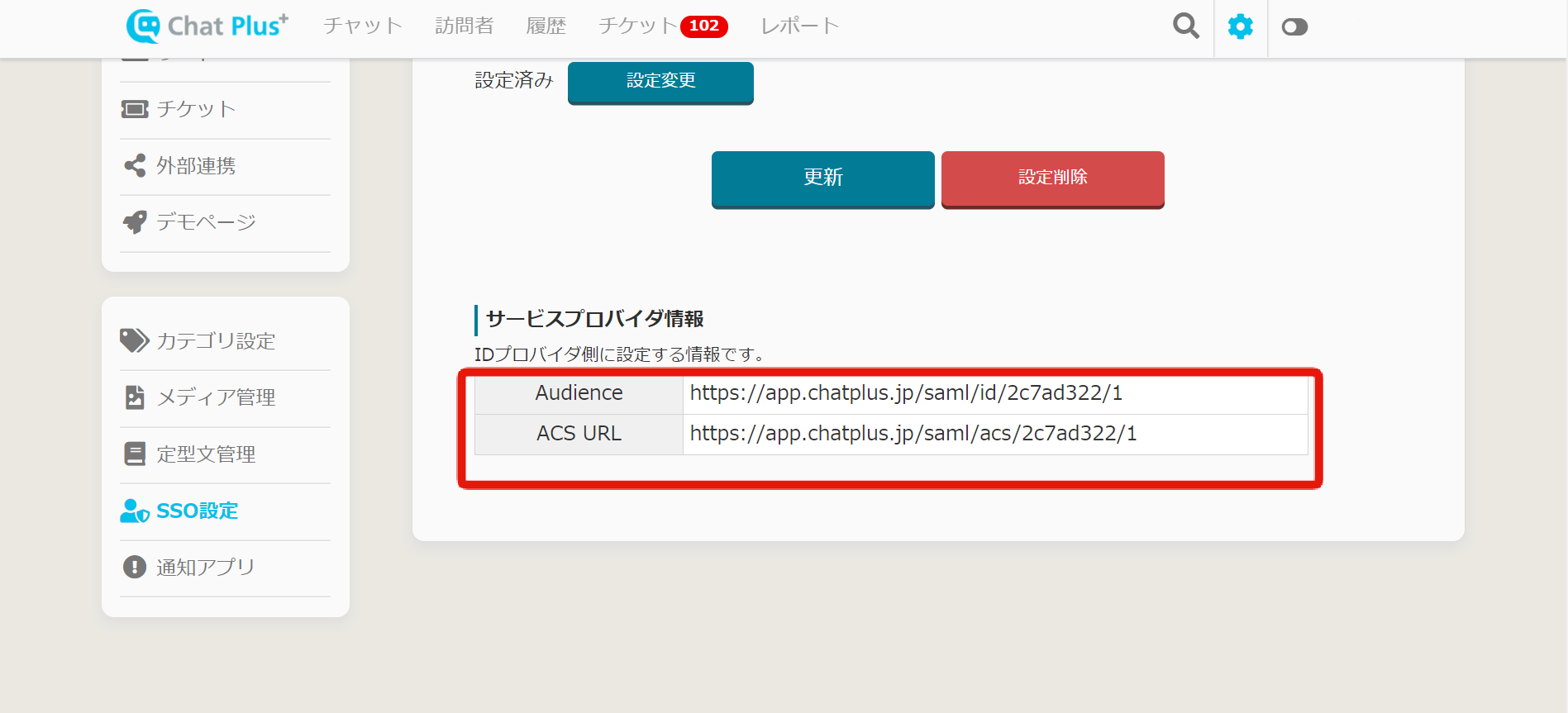The height and width of the screenshot is (713, 1568).
Task: Click the Audience URL value
Action: (906, 393)
